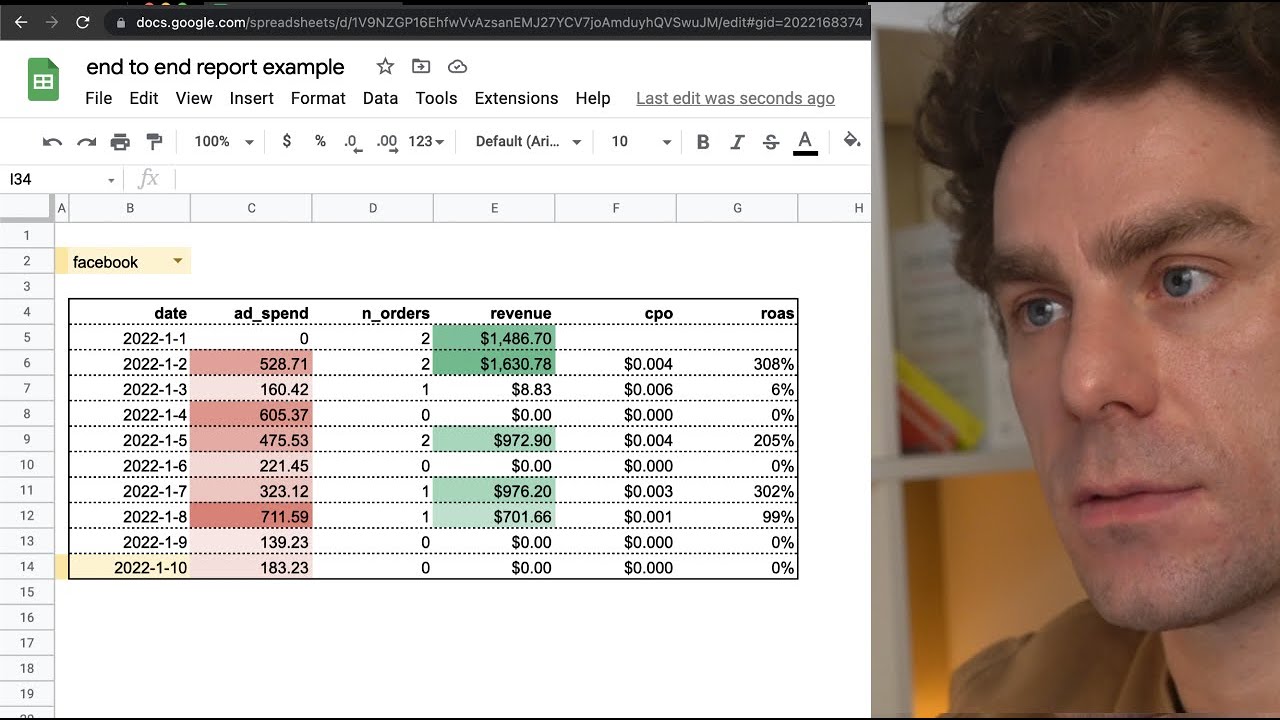Select ad spend cell 711.59
The width and height of the screenshot is (1280, 720).
pyautogui.click(x=251, y=516)
